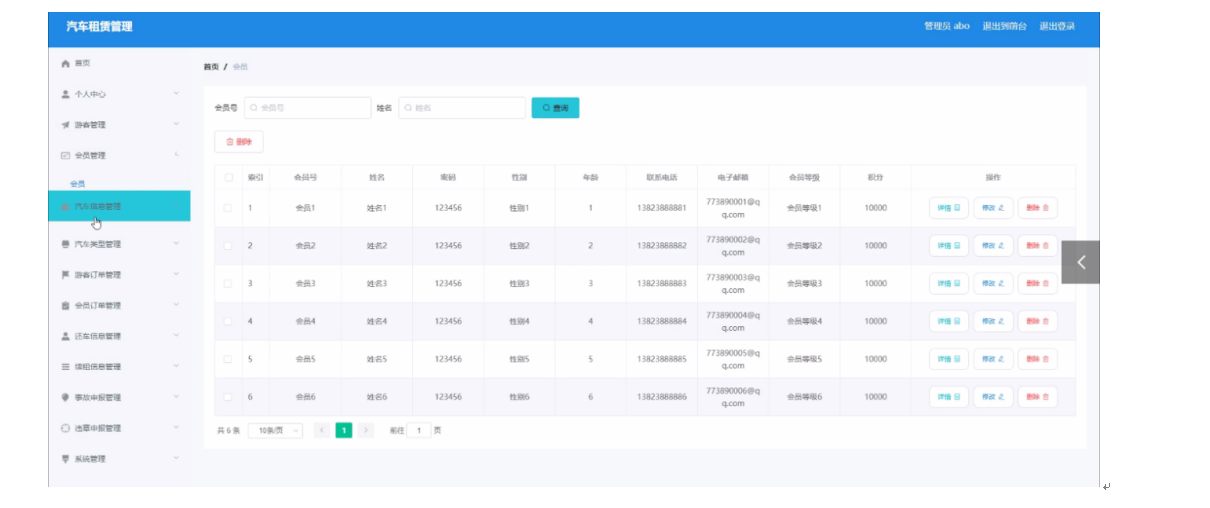Click 姓名4 cell in the table

coord(377,321)
